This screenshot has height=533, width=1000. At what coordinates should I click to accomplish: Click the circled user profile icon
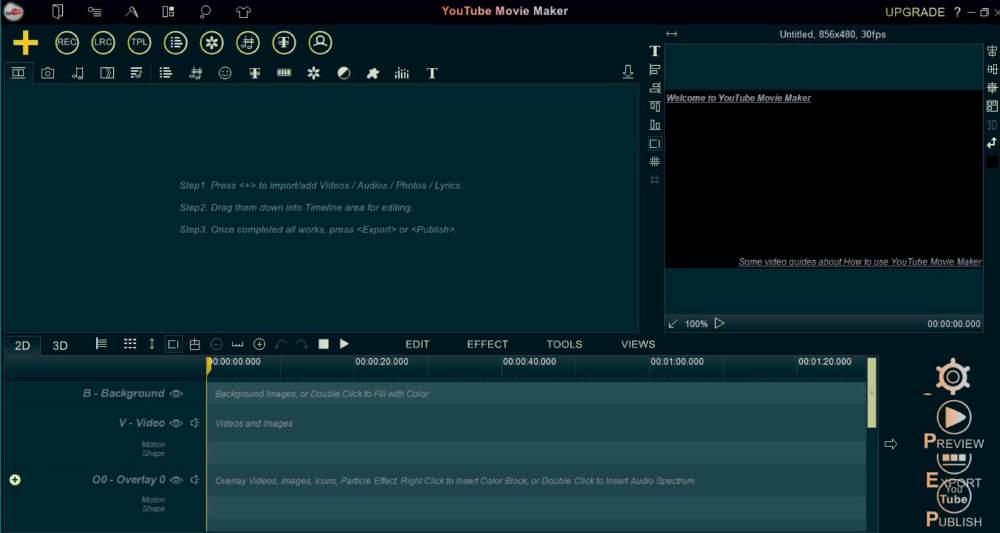point(320,43)
